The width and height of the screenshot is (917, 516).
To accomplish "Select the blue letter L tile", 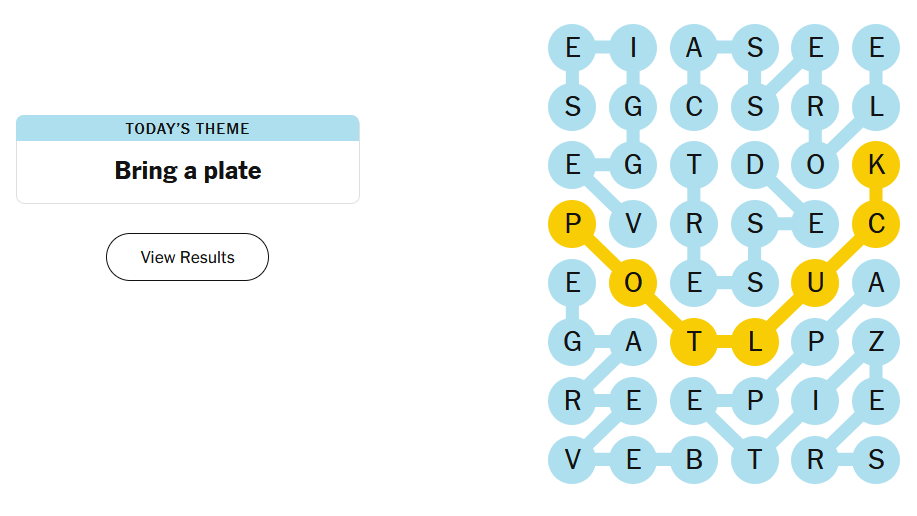I will point(876,106).
